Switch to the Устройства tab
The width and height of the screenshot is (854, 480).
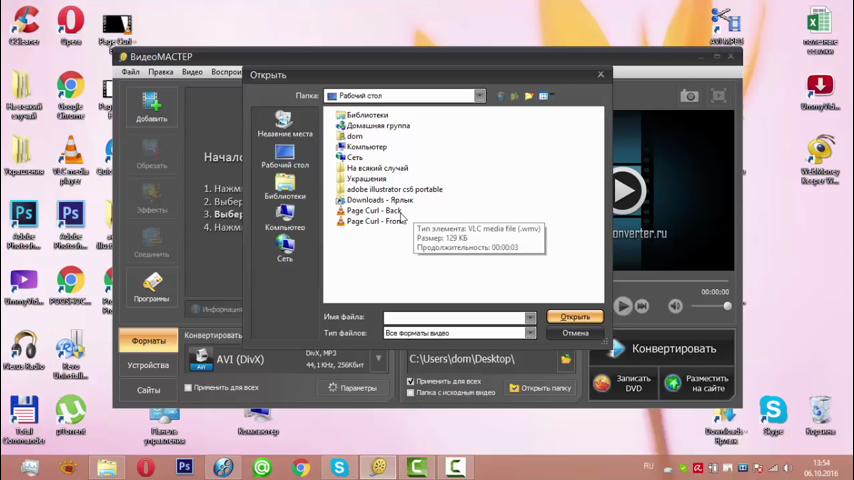[148, 365]
